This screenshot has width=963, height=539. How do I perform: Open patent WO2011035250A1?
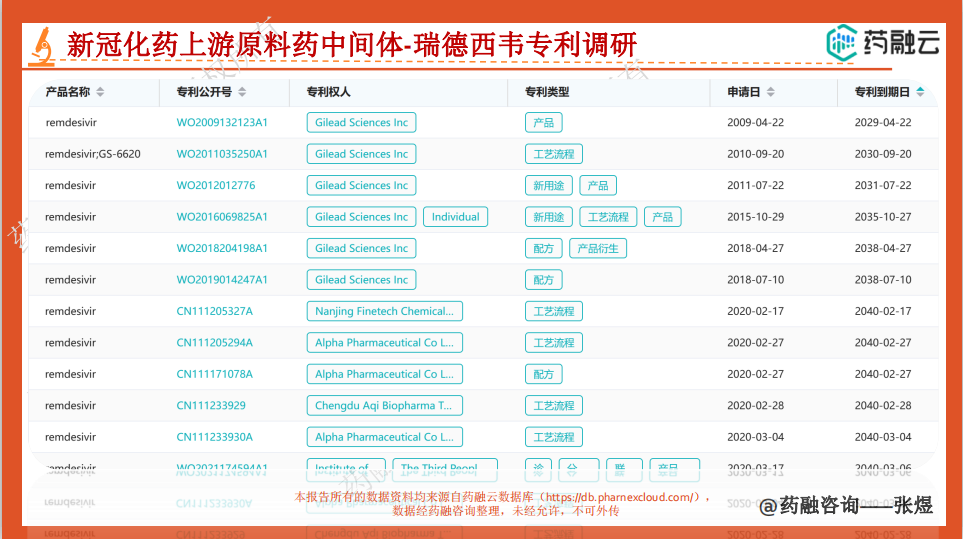click(222, 154)
